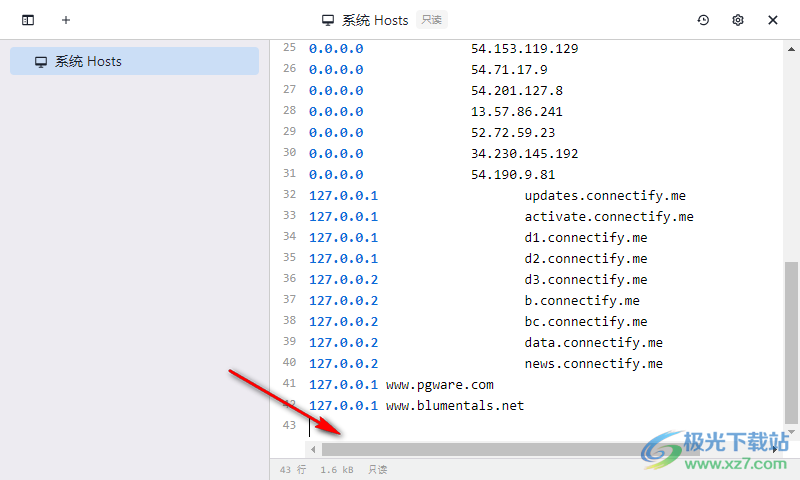Click d3.connectify.me on line 36
The image size is (800, 480).
[x=586, y=280]
